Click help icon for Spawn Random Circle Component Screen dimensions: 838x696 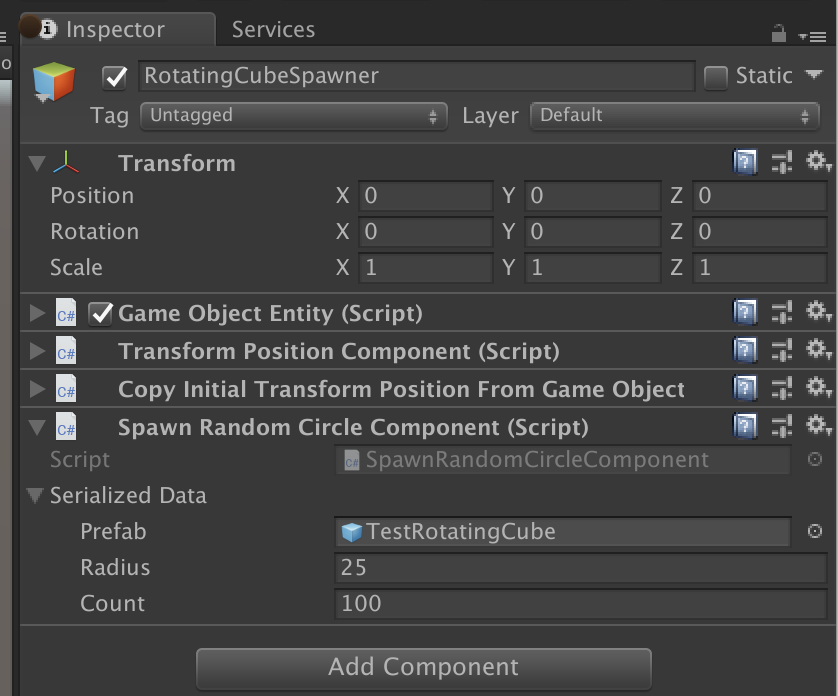(x=744, y=427)
